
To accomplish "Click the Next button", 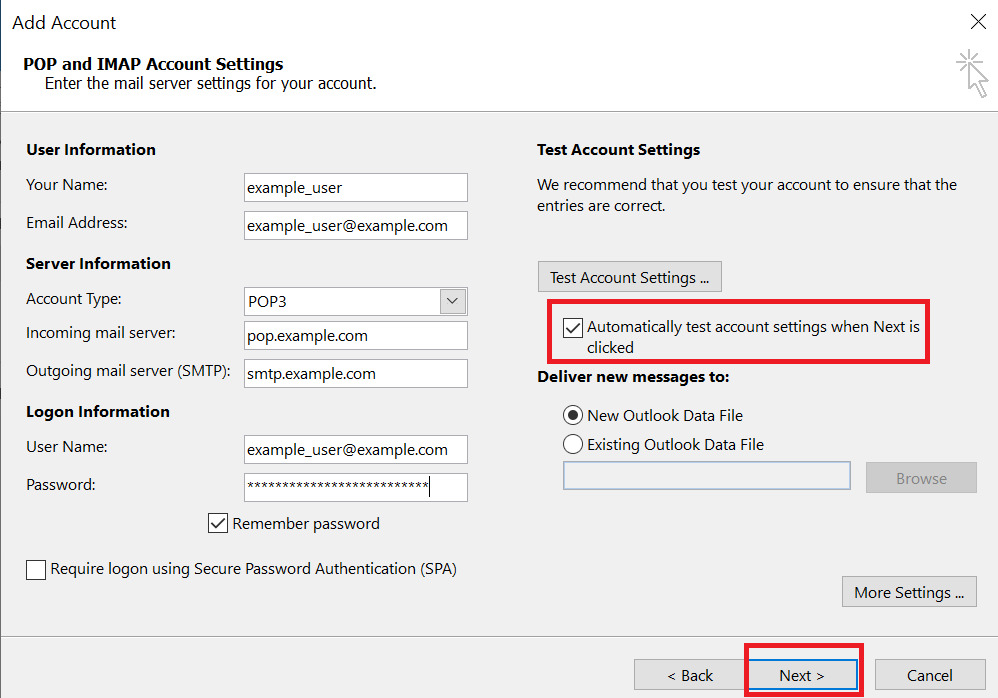I will click(x=803, y=674).
